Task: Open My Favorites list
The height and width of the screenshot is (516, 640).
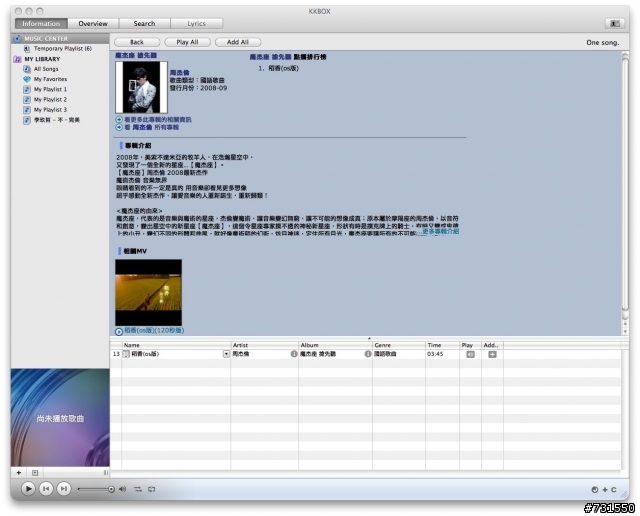Action: pos(50,79)
